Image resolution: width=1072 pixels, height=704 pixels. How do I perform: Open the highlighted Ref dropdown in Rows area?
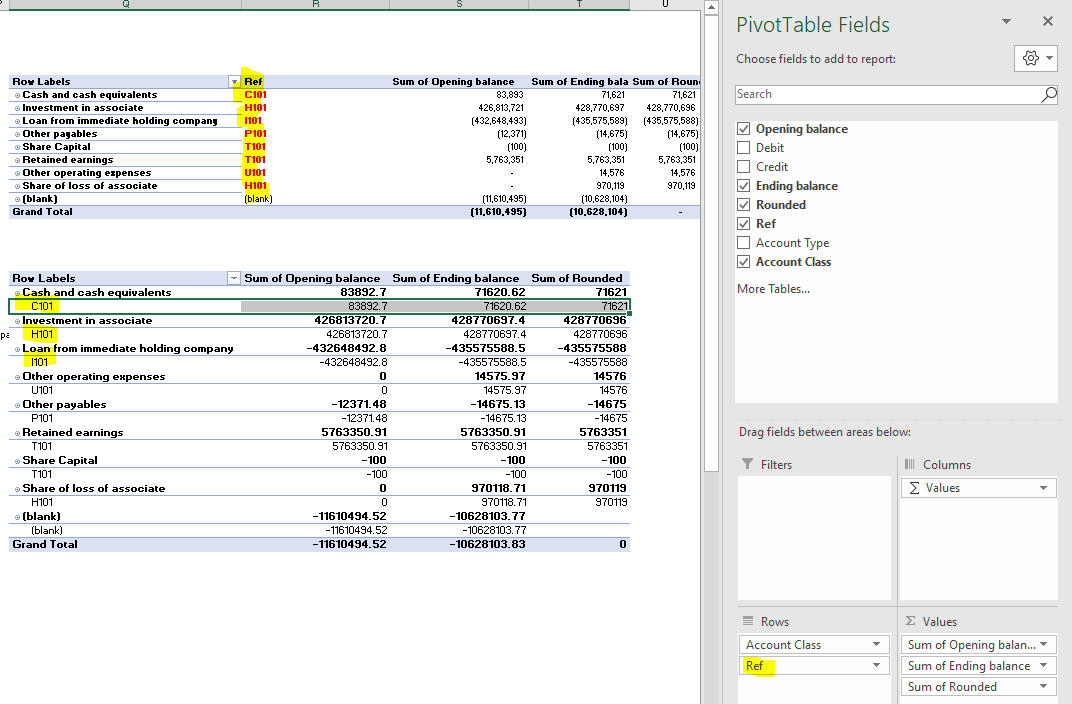tap(879, 665)
